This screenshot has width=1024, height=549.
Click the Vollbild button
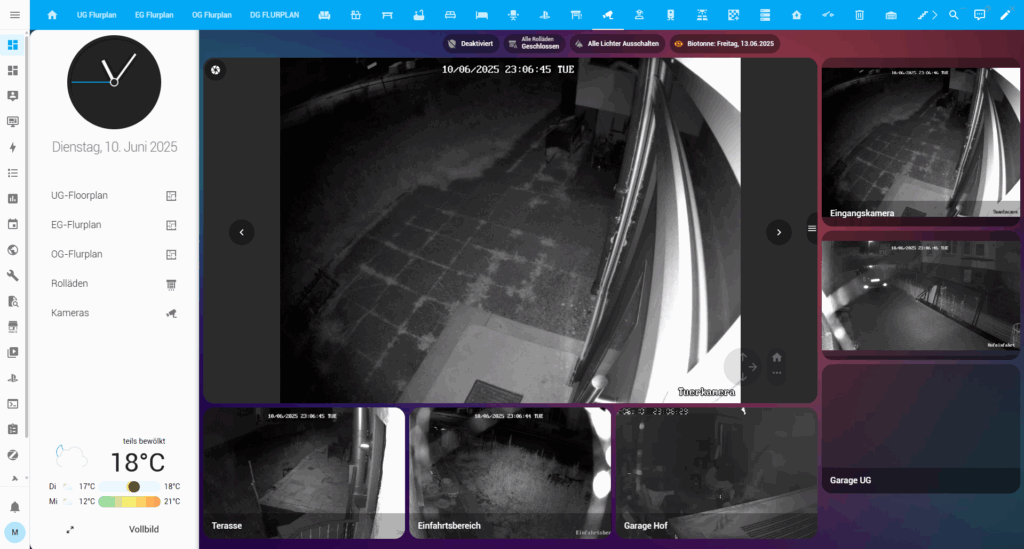pyautogui.click(x=144, y=529)
